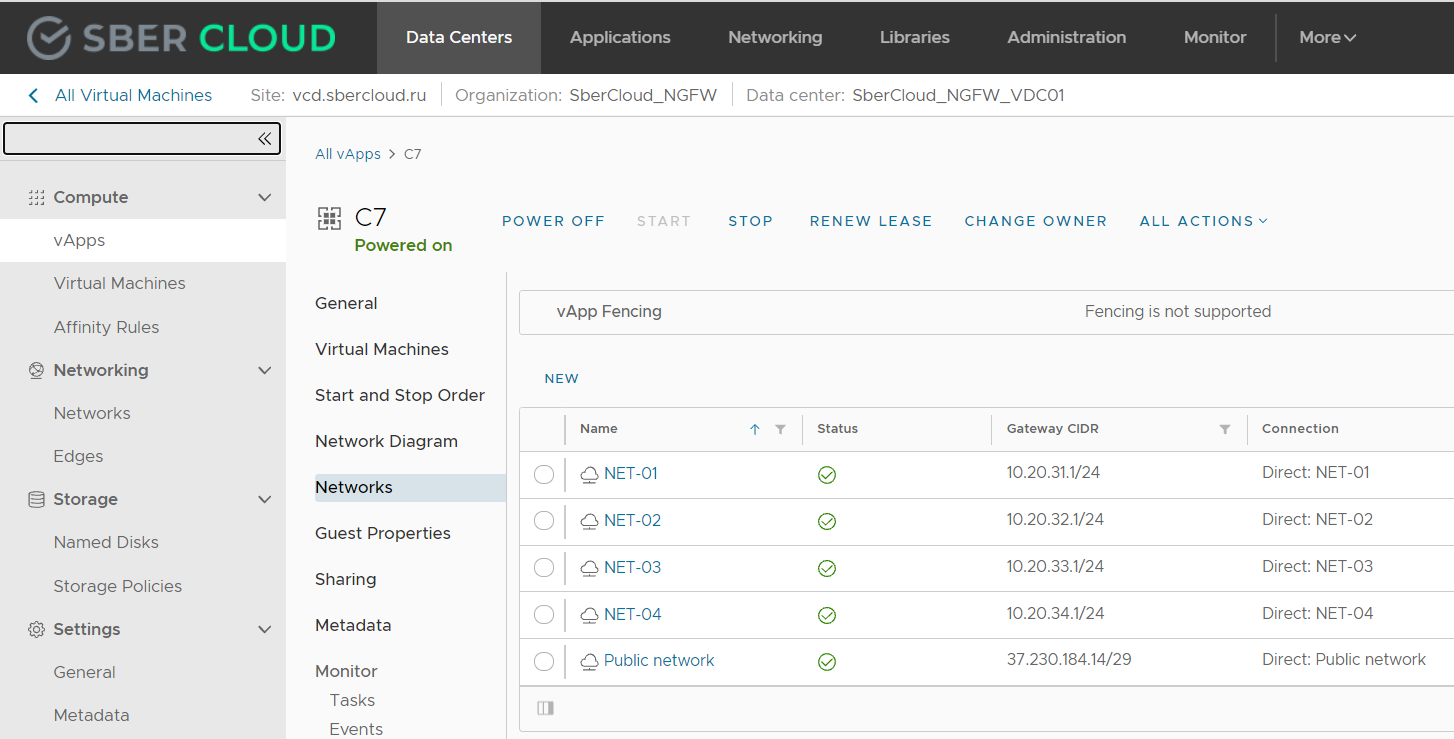1454x739 pixels.
Task: Open the More dropdown in top navigation
Action: pyautogui.click(x=1328, y=38)
